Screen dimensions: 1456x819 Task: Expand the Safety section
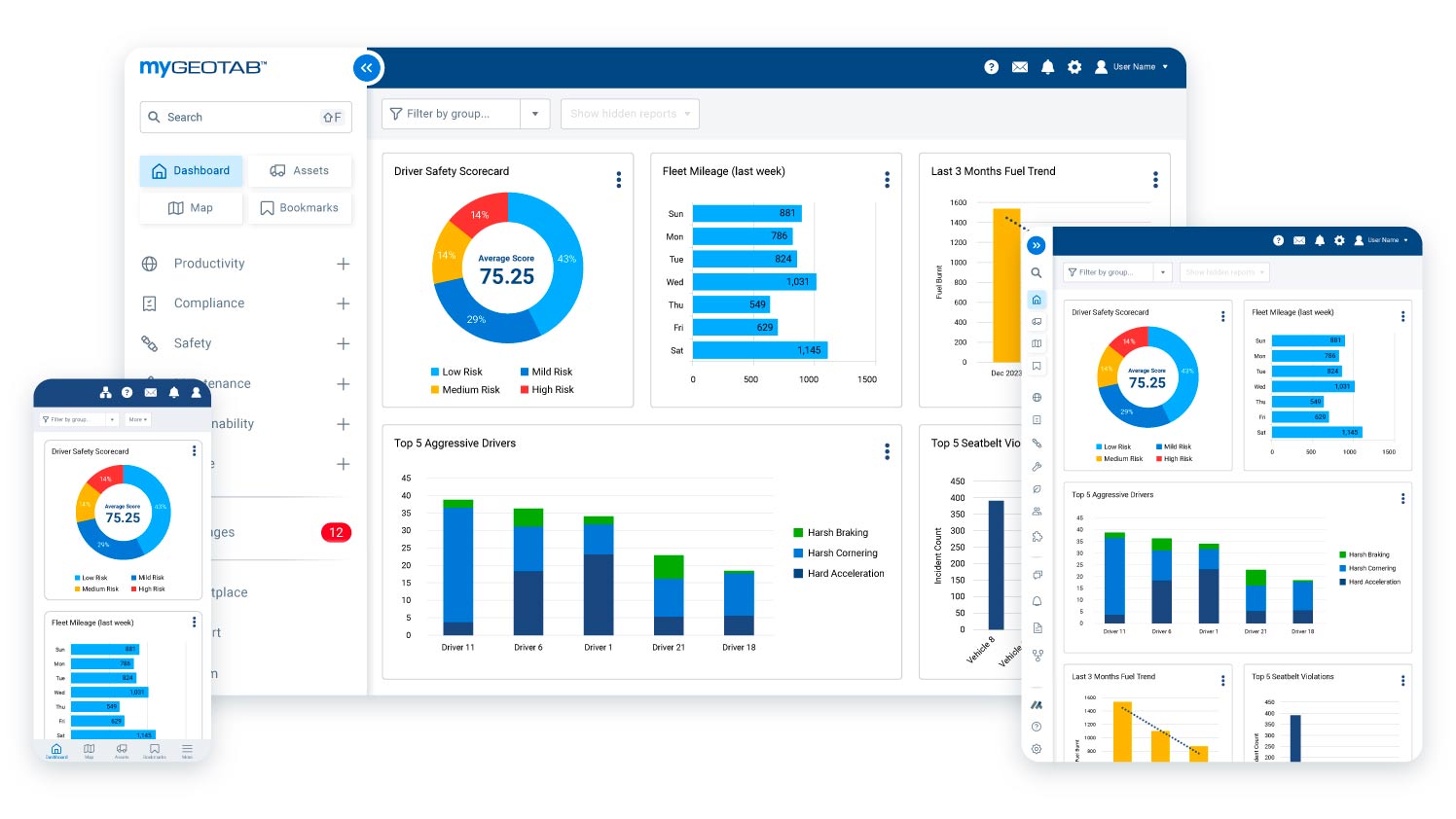point(343,342)
